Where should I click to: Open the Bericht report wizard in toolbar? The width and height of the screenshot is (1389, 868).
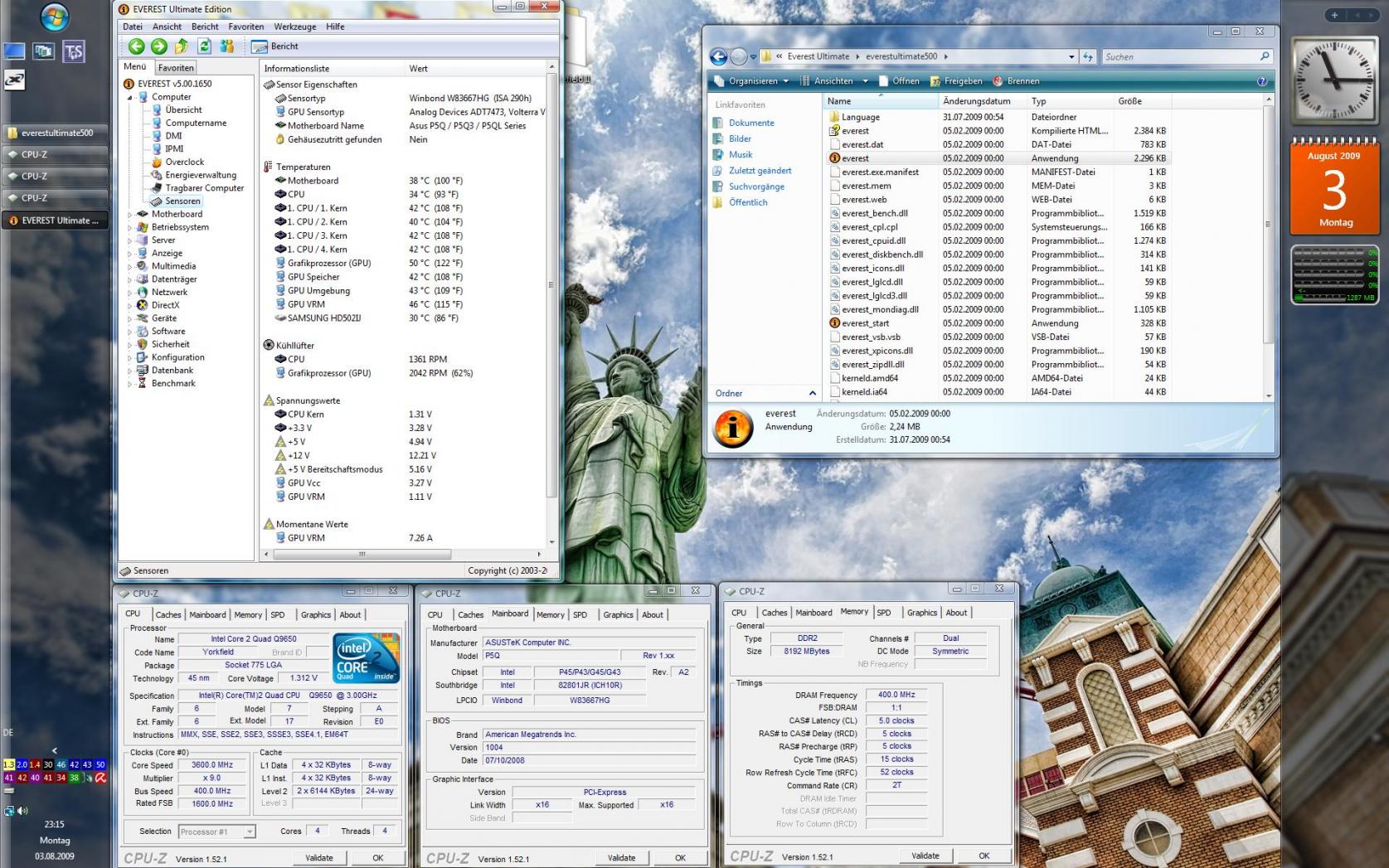(275, 46)
